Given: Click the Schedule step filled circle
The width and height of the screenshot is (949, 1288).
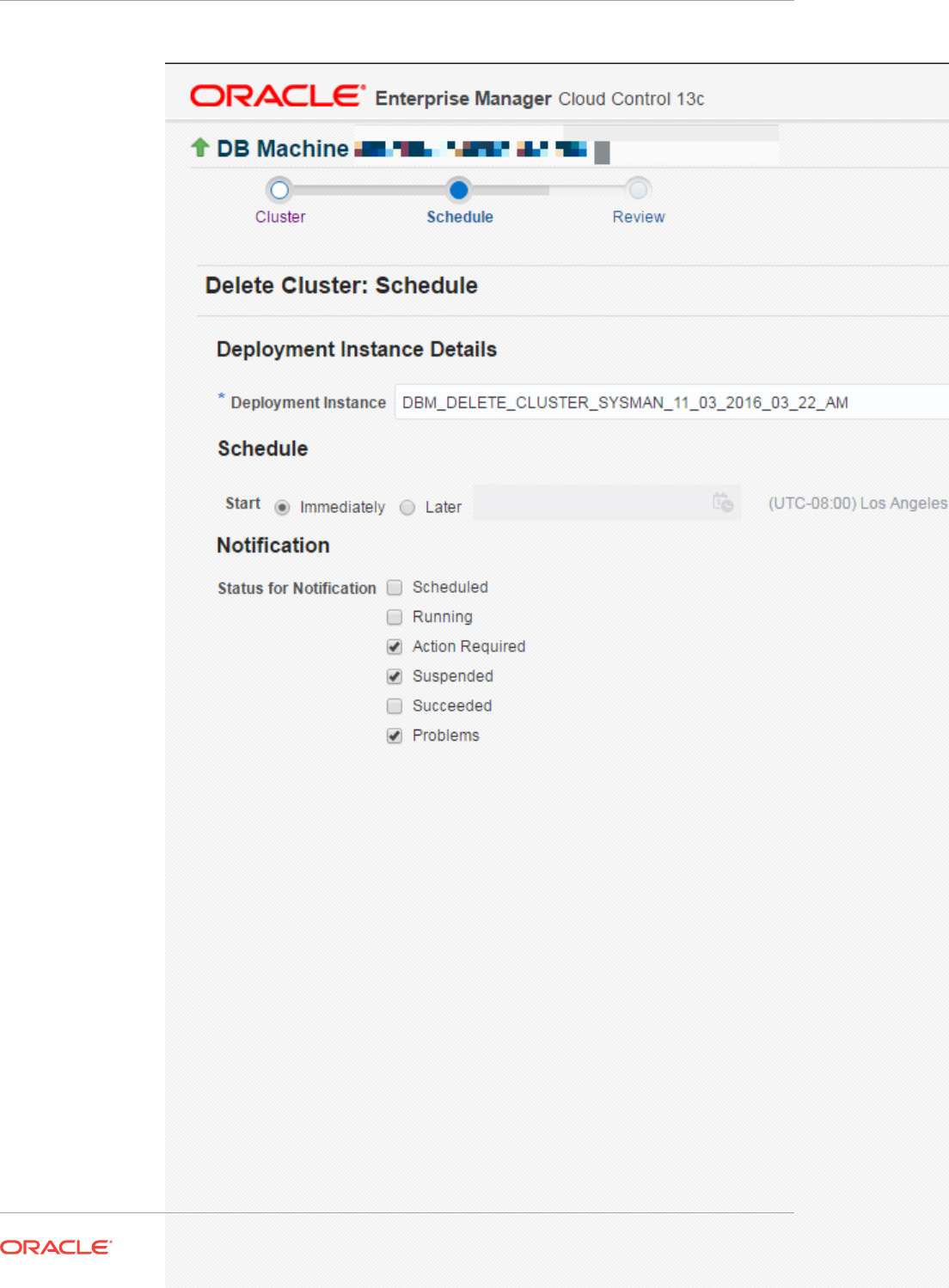Looking at the screenshot, I should (x=459, y=189).
